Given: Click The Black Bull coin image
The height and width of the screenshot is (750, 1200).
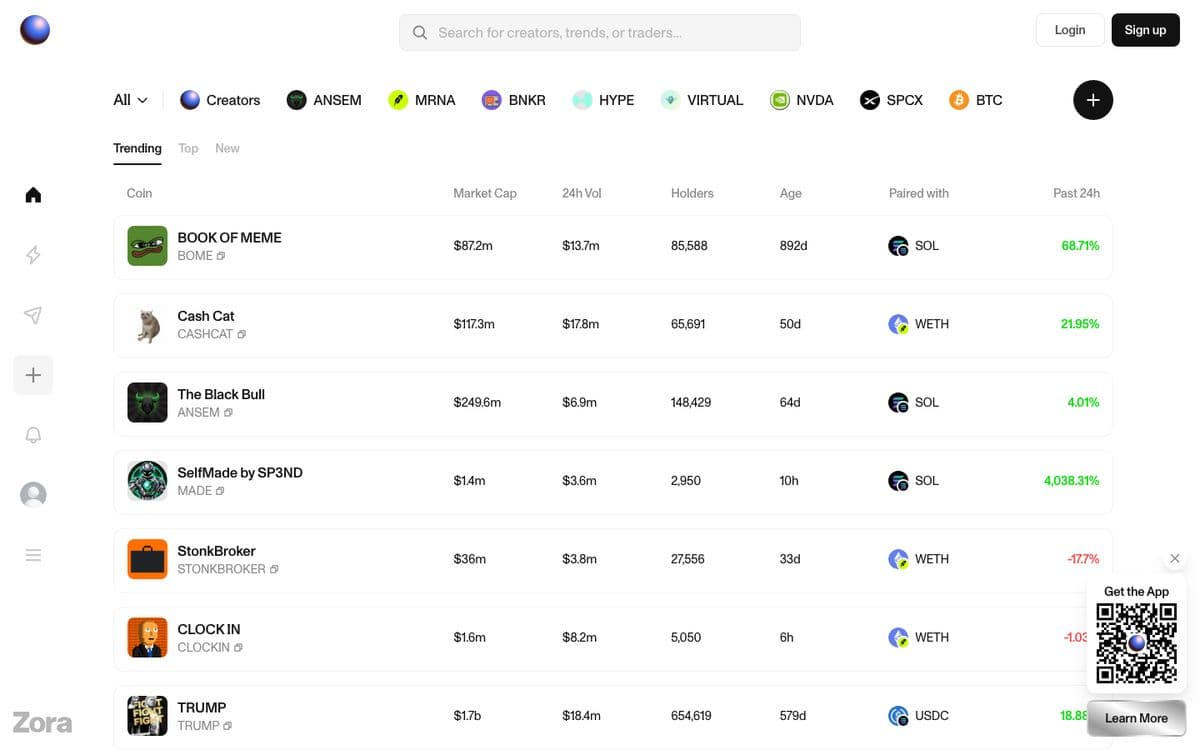Looking at the screenshot, I should [x=147, y=402].
